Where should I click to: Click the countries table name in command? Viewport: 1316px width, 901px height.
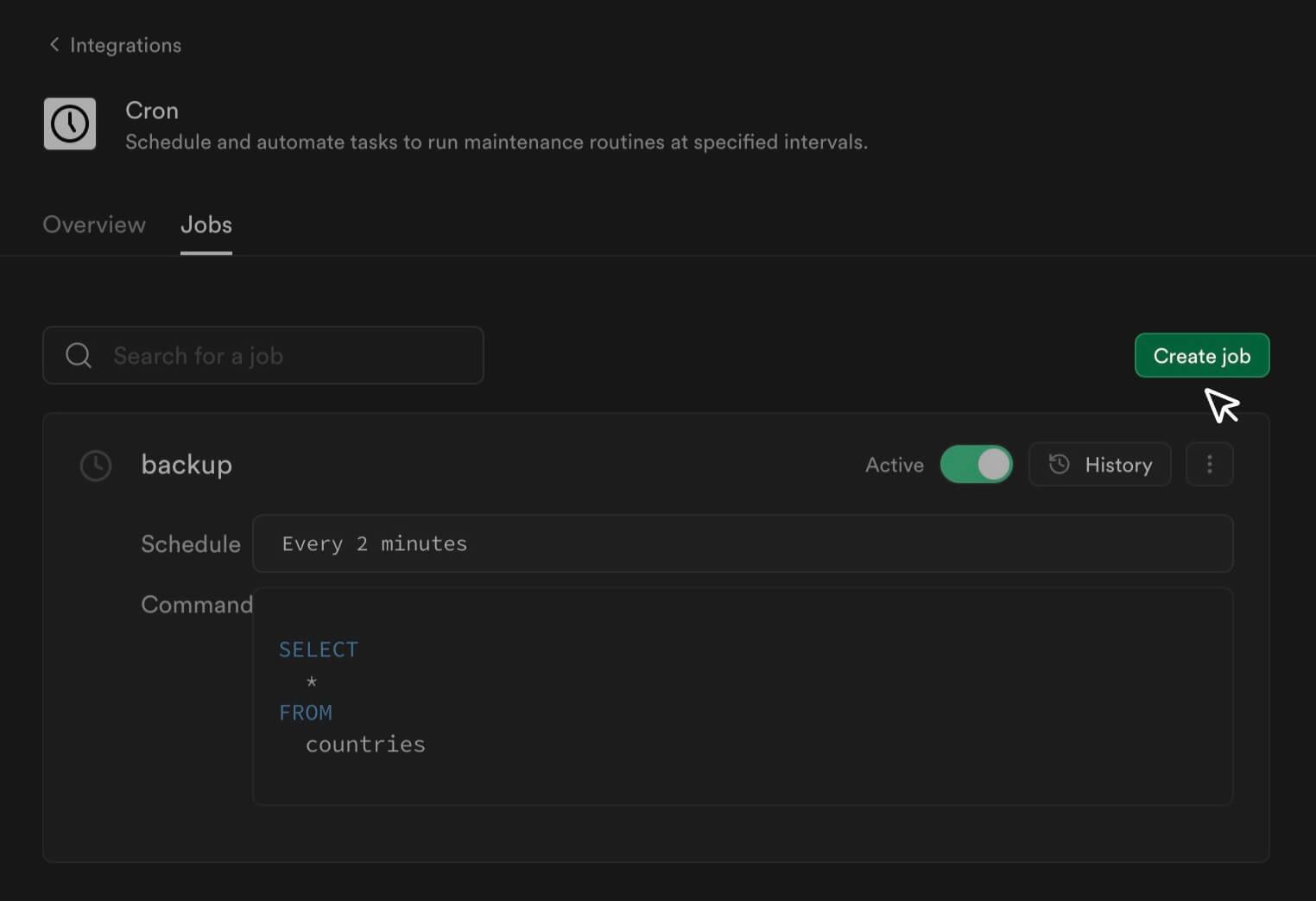pyautogui.click(x=365, y=745)
